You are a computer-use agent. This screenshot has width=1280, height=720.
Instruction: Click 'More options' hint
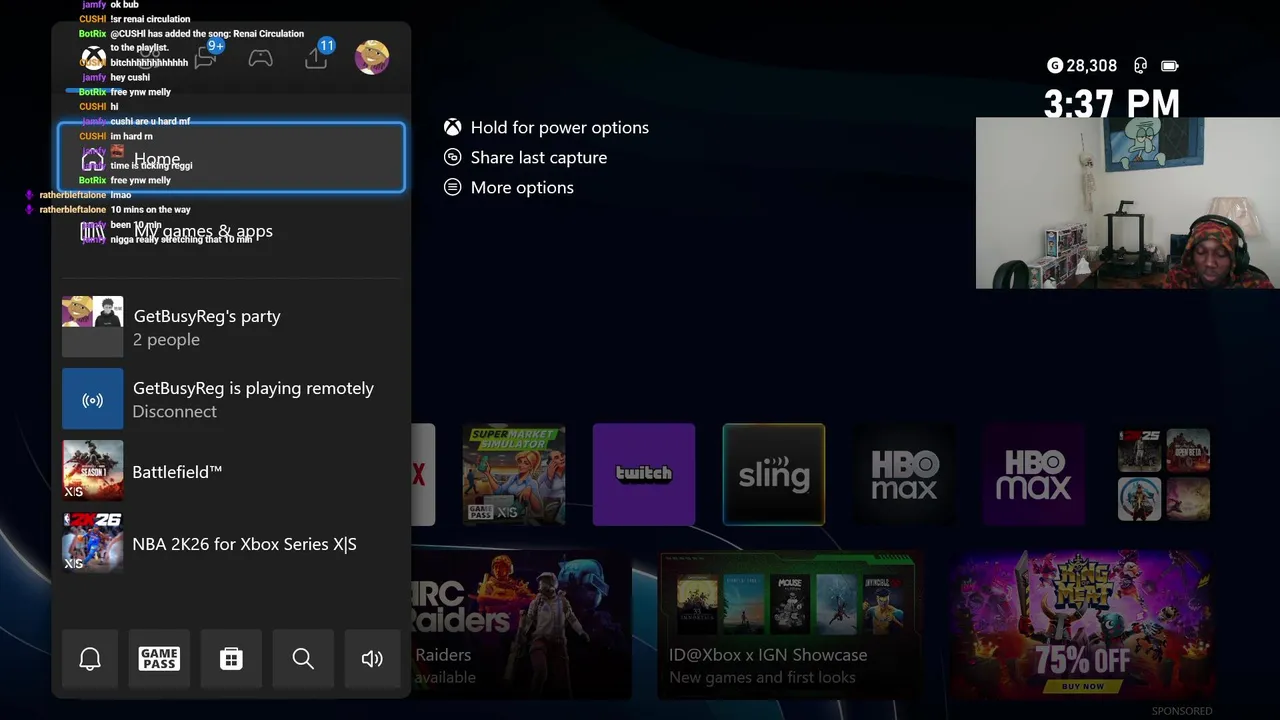point(522,187)
